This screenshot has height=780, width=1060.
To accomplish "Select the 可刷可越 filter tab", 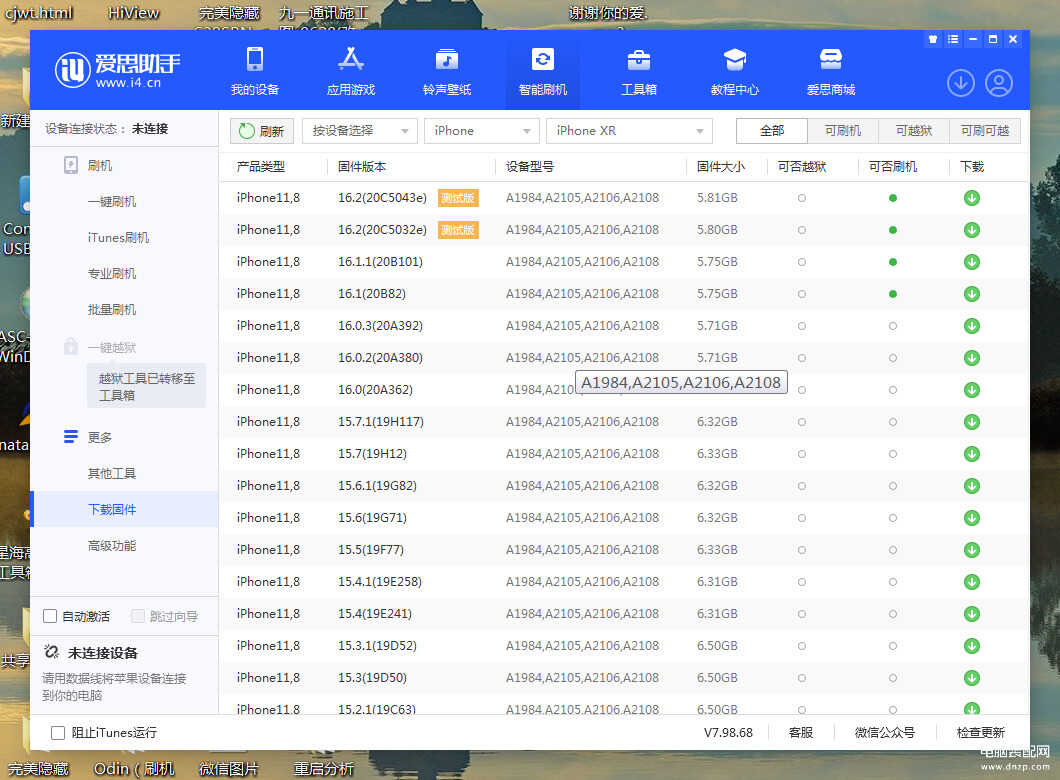I will click(x=985, y=130).
